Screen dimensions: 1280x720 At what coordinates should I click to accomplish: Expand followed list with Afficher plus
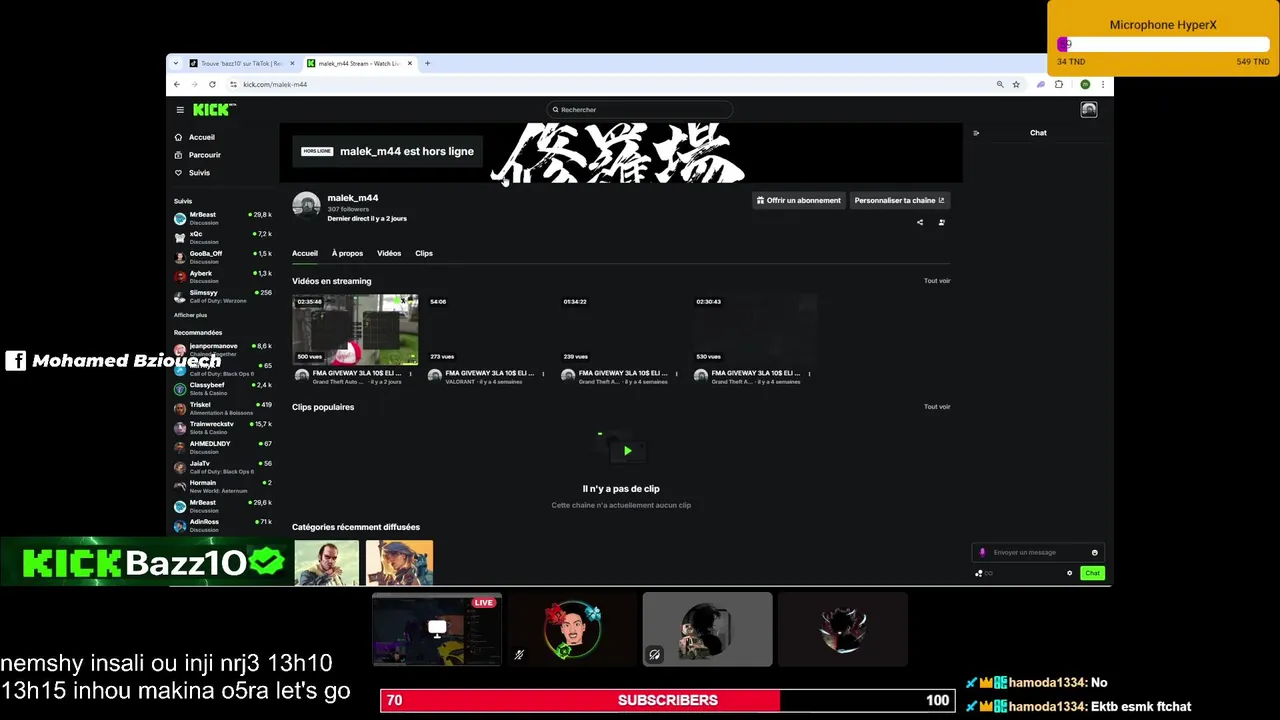point(190,315)
